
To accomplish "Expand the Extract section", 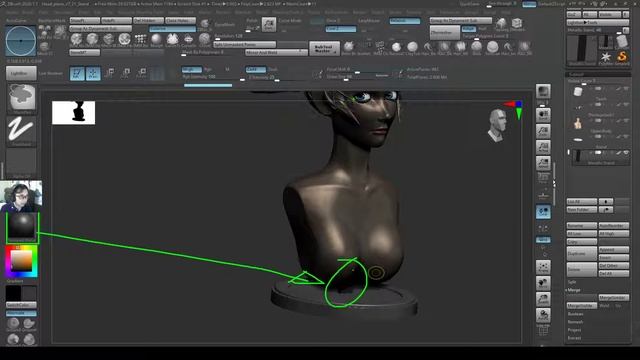I will 574,338.
